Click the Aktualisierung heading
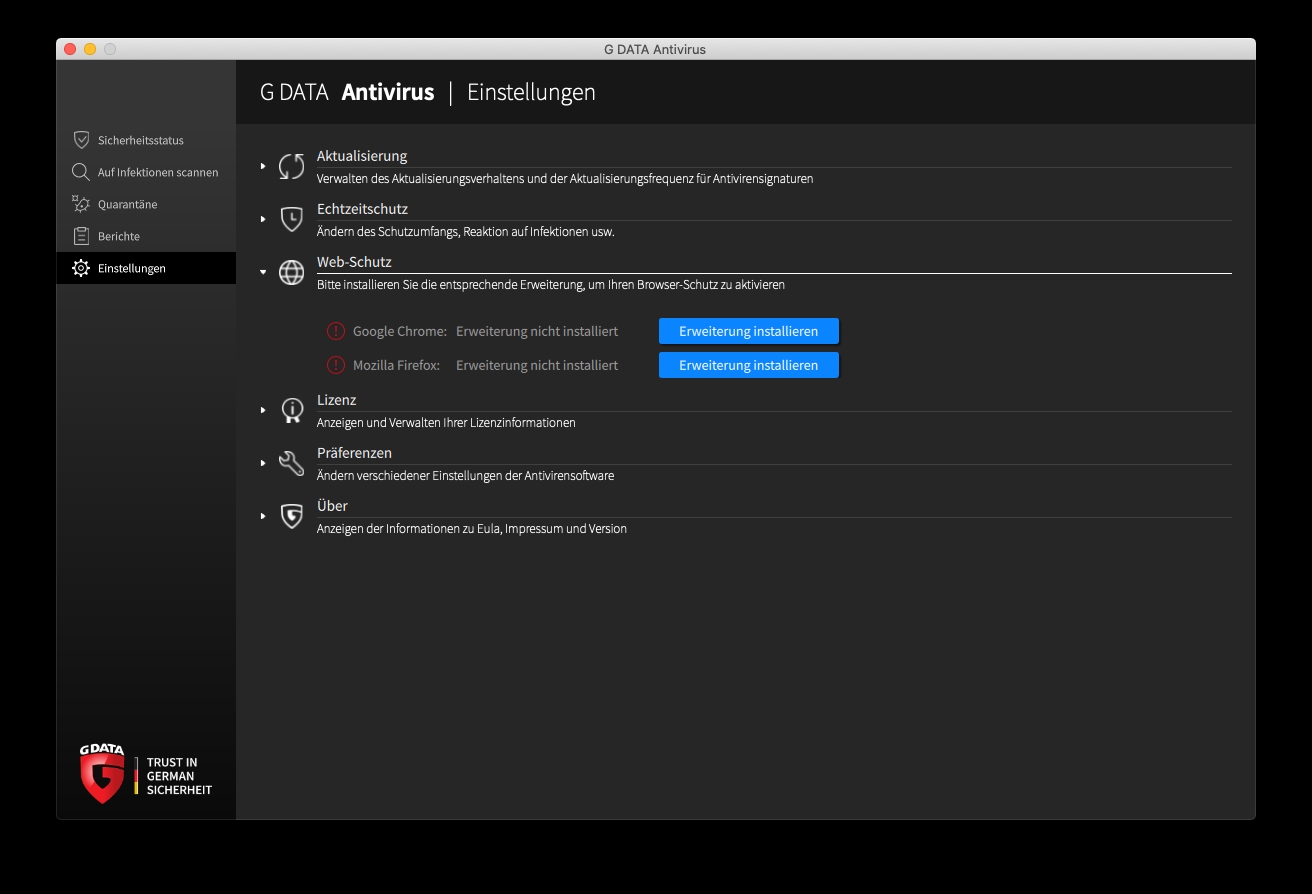 click(362, 156)
